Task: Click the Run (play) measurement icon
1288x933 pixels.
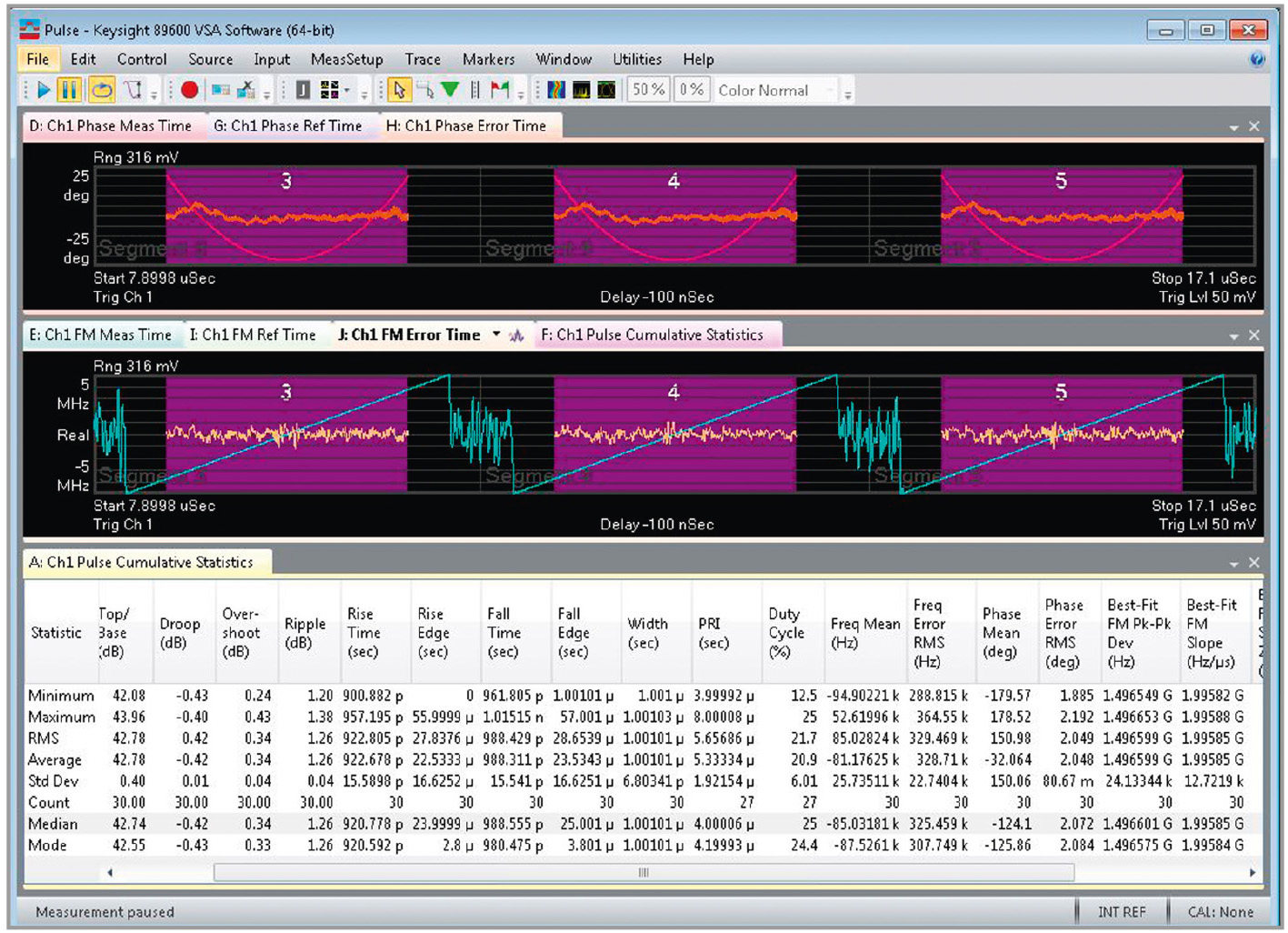Action: (43, 90)
